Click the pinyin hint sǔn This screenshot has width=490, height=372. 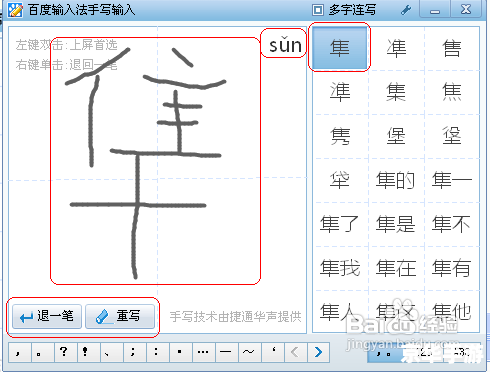pyautogui.click(x=285, y=45)
